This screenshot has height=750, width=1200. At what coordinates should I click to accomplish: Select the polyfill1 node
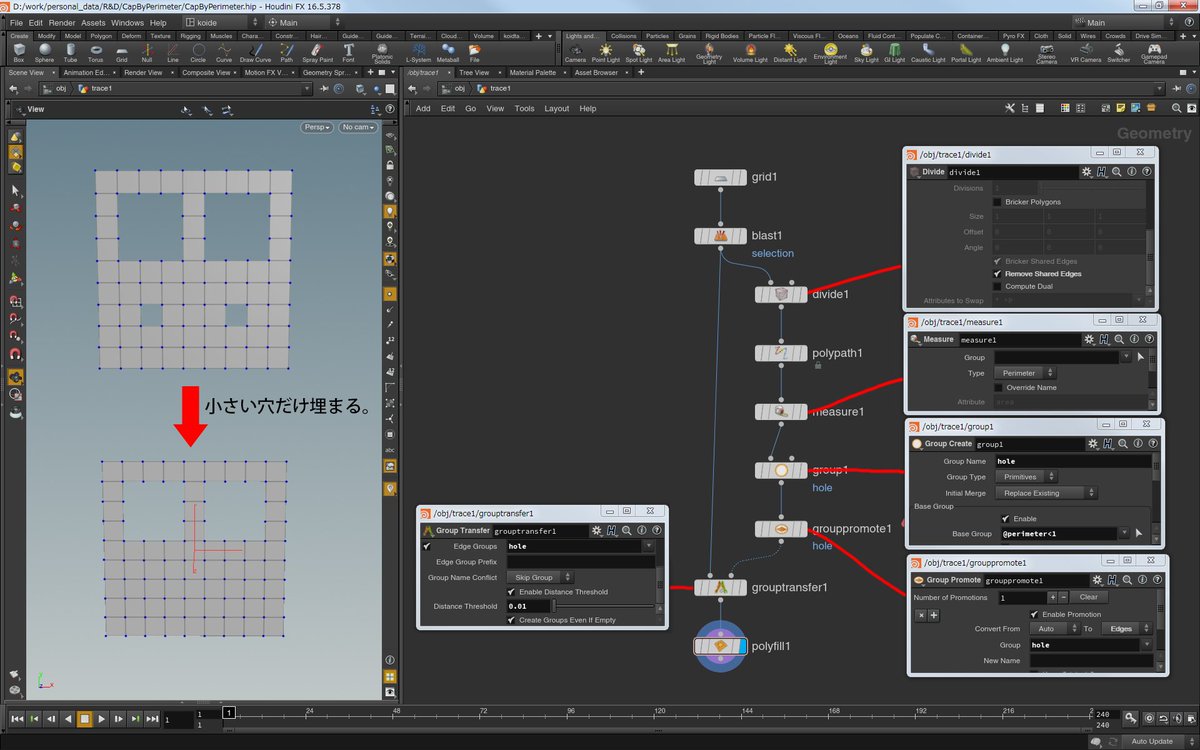pos(720,646)
